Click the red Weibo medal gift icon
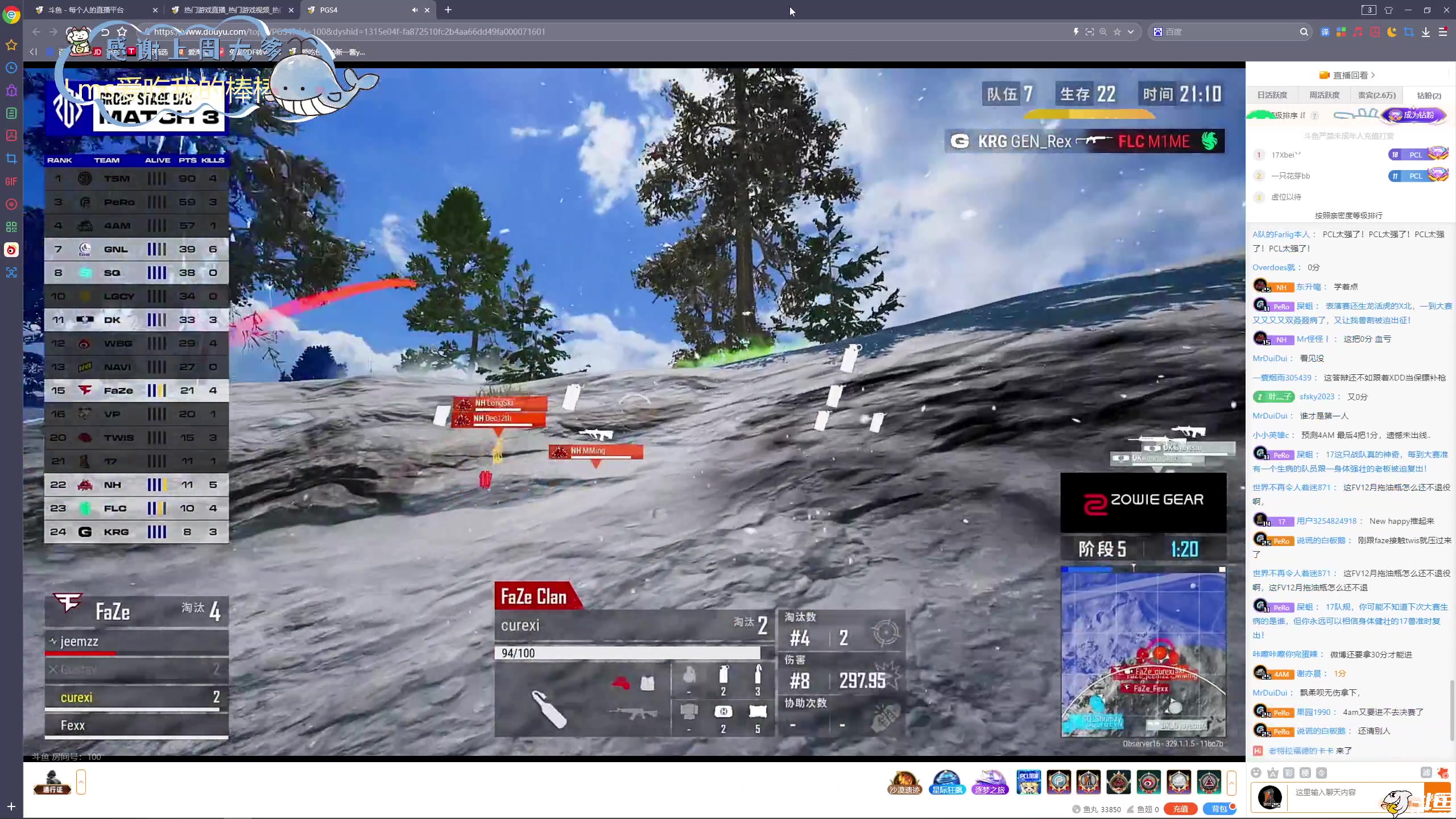This screenshot has height=819, width=1456. [1148, 782]
